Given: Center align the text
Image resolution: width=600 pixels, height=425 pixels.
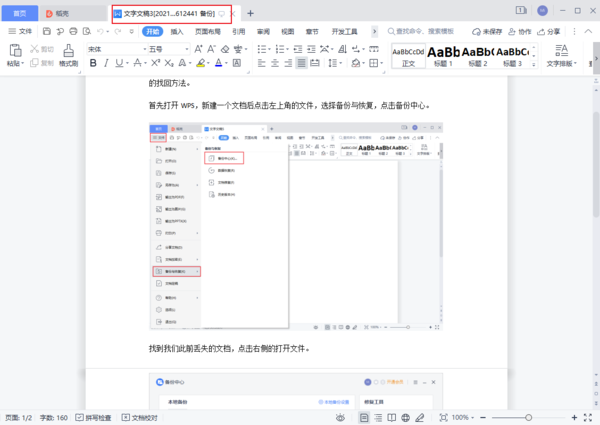Looking at the screenshot, I should click(275, 63).
